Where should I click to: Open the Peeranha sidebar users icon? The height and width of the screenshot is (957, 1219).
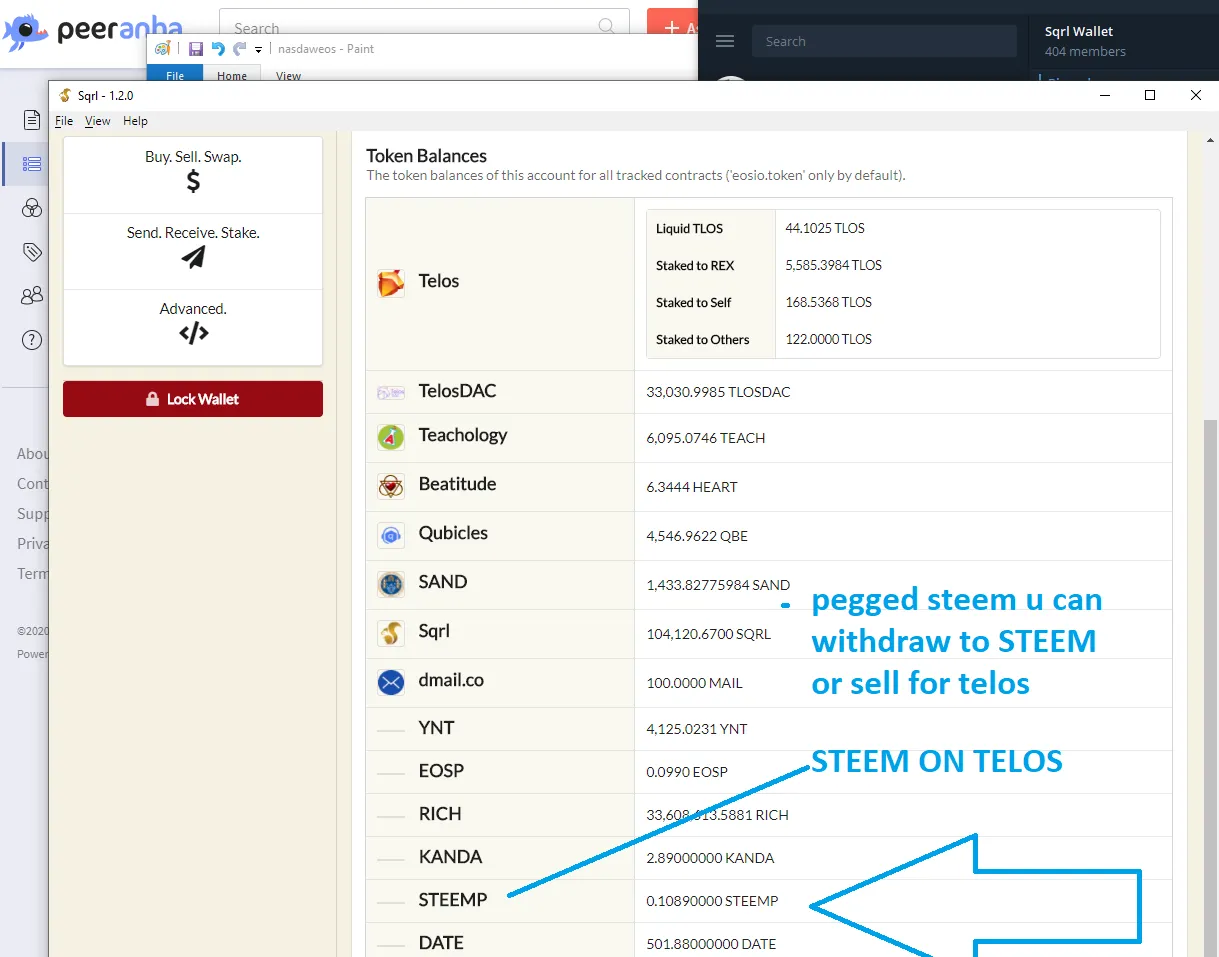tap(32, 296)
